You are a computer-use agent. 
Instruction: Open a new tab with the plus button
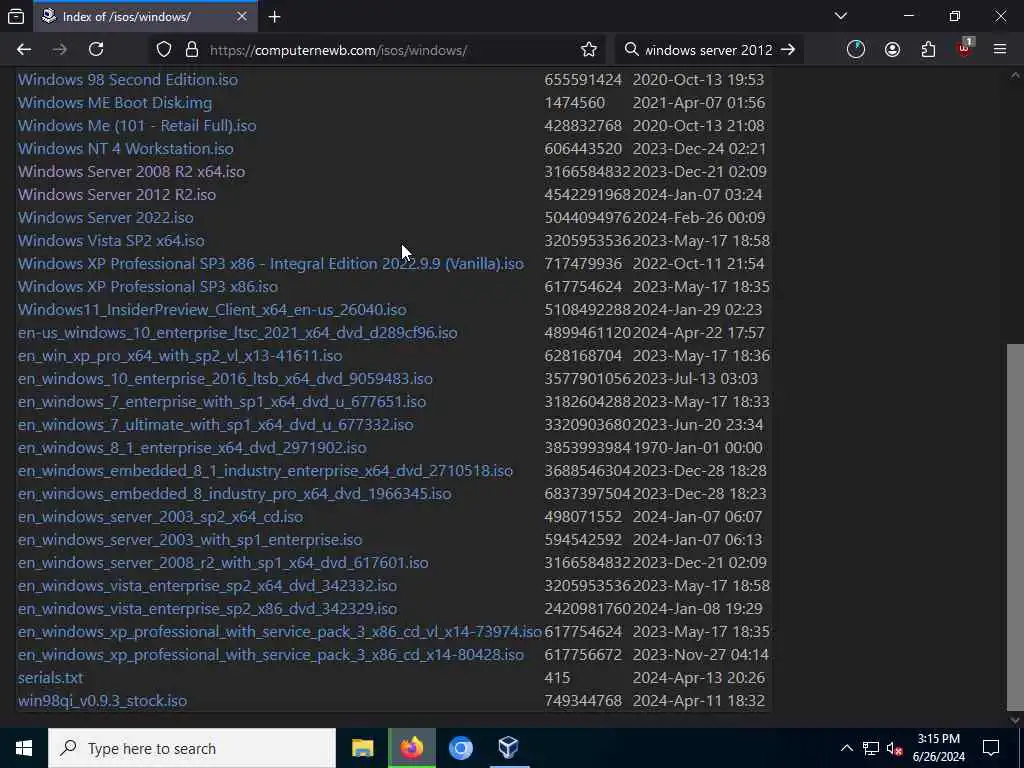274,17
